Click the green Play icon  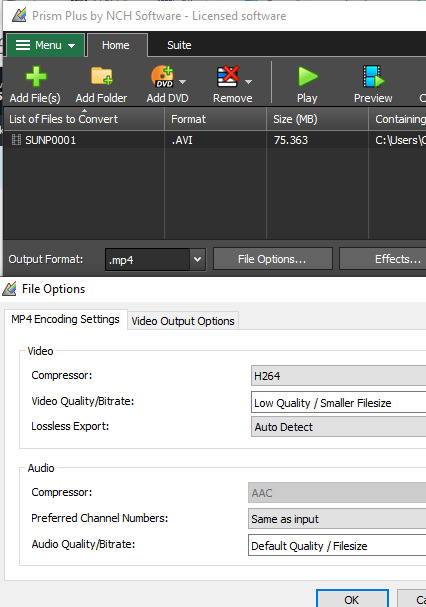[308, 76]
